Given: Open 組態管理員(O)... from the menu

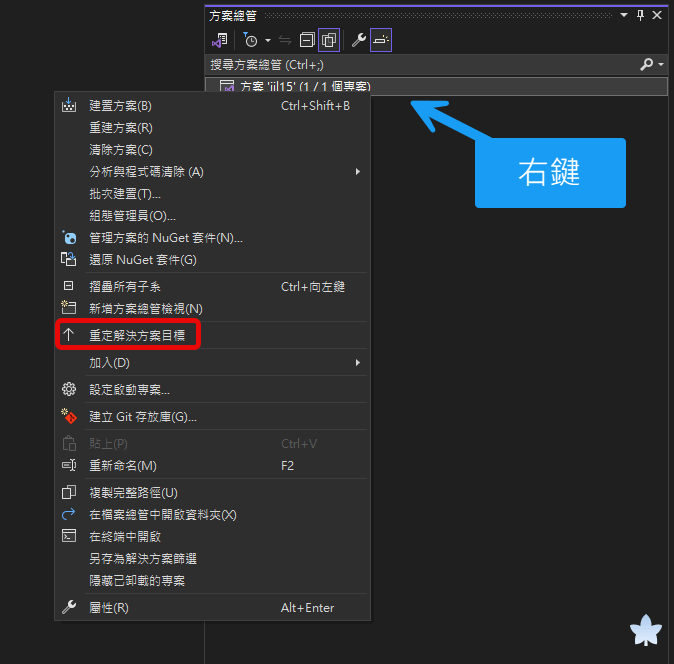Looking at the screenshot, I should click(132, 216).
